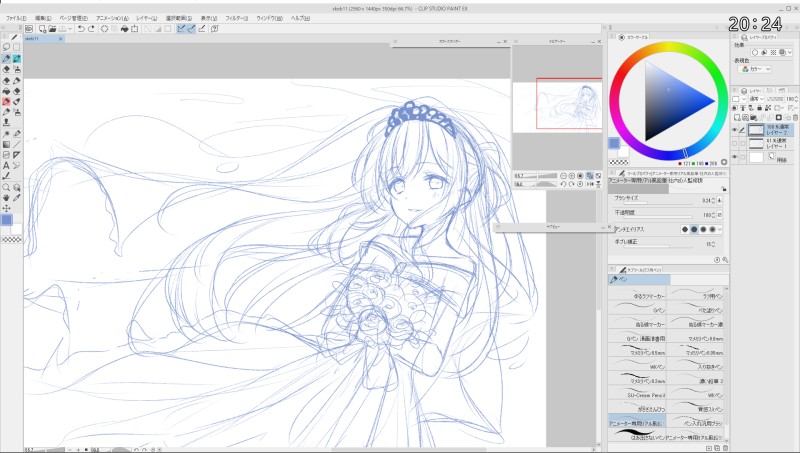
Task: Select the Gペン sub tool
Action: click(x=637, y=310)
